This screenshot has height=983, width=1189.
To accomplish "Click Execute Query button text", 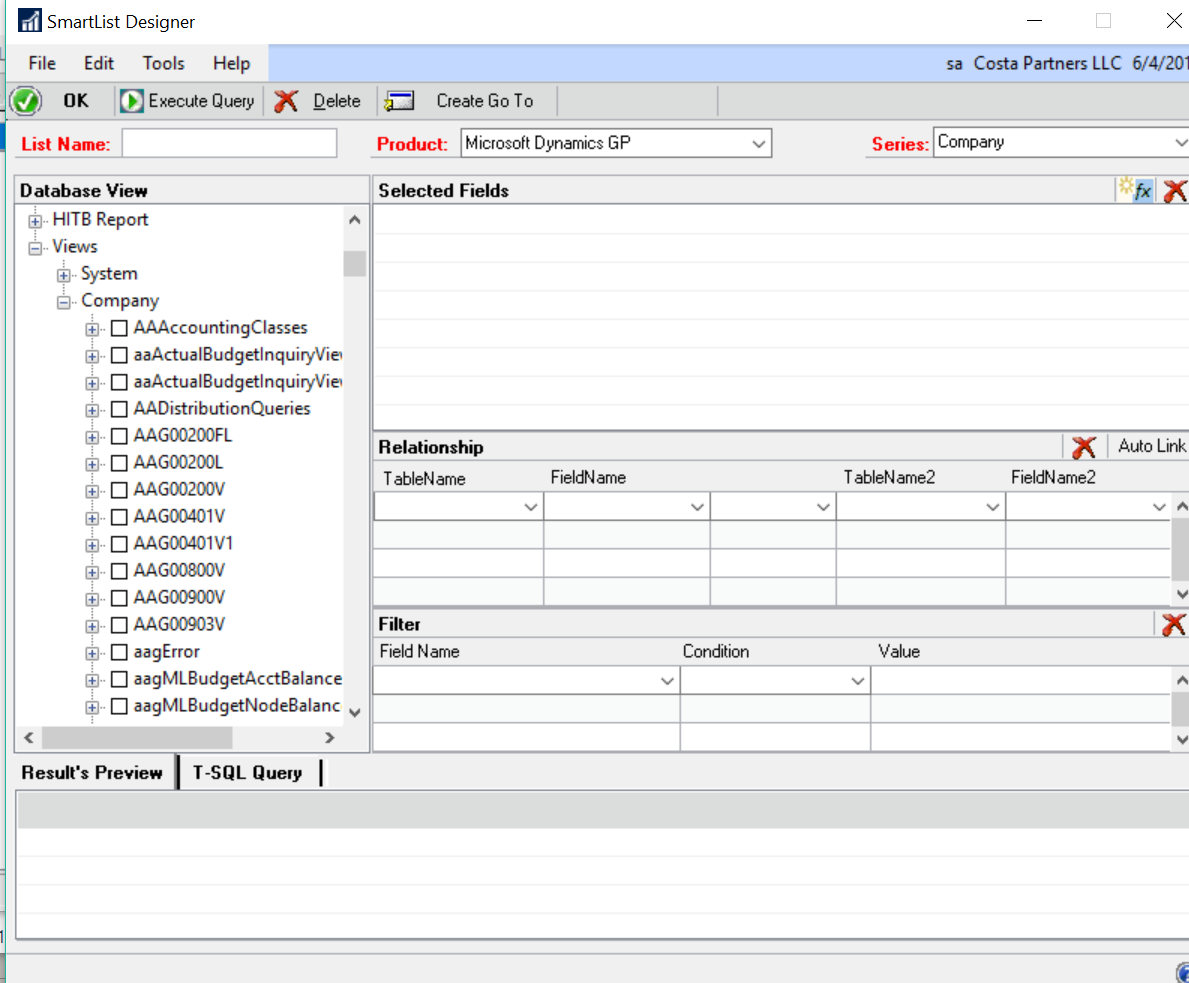I will click(201, 101).
